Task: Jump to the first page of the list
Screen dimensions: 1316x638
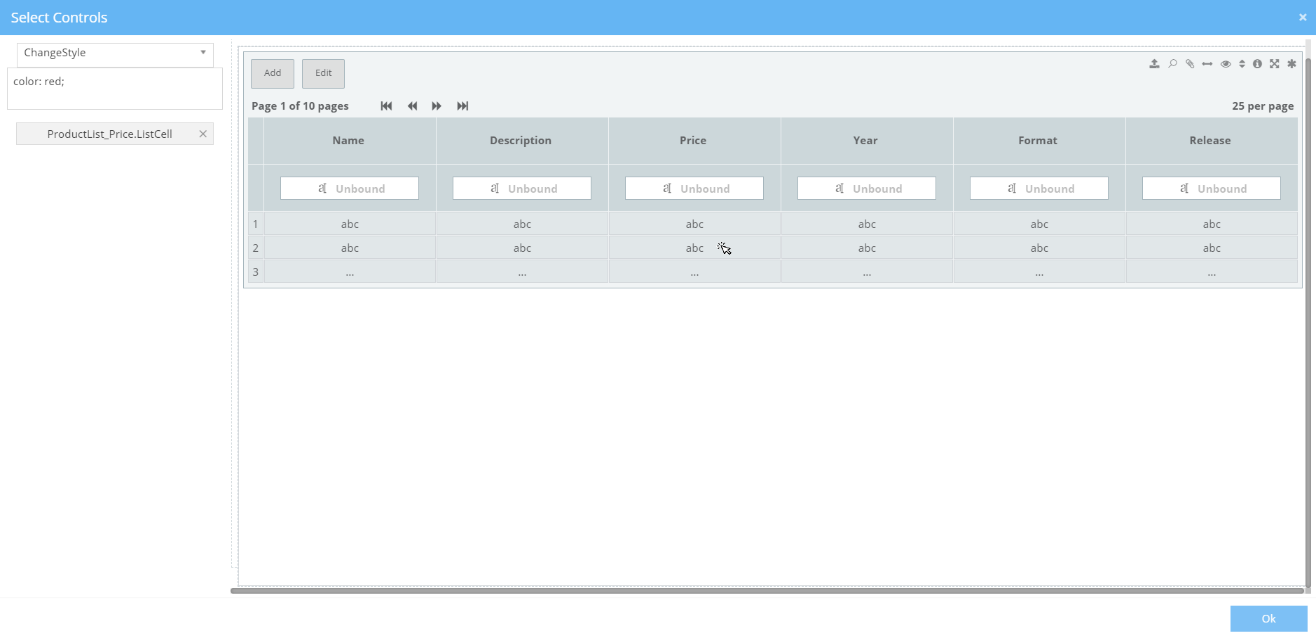Action: tap(387, 106)
